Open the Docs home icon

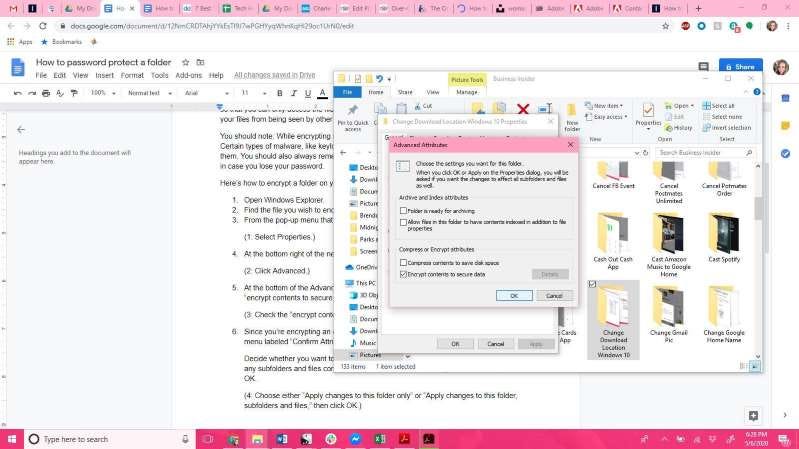tap(18, 67)
